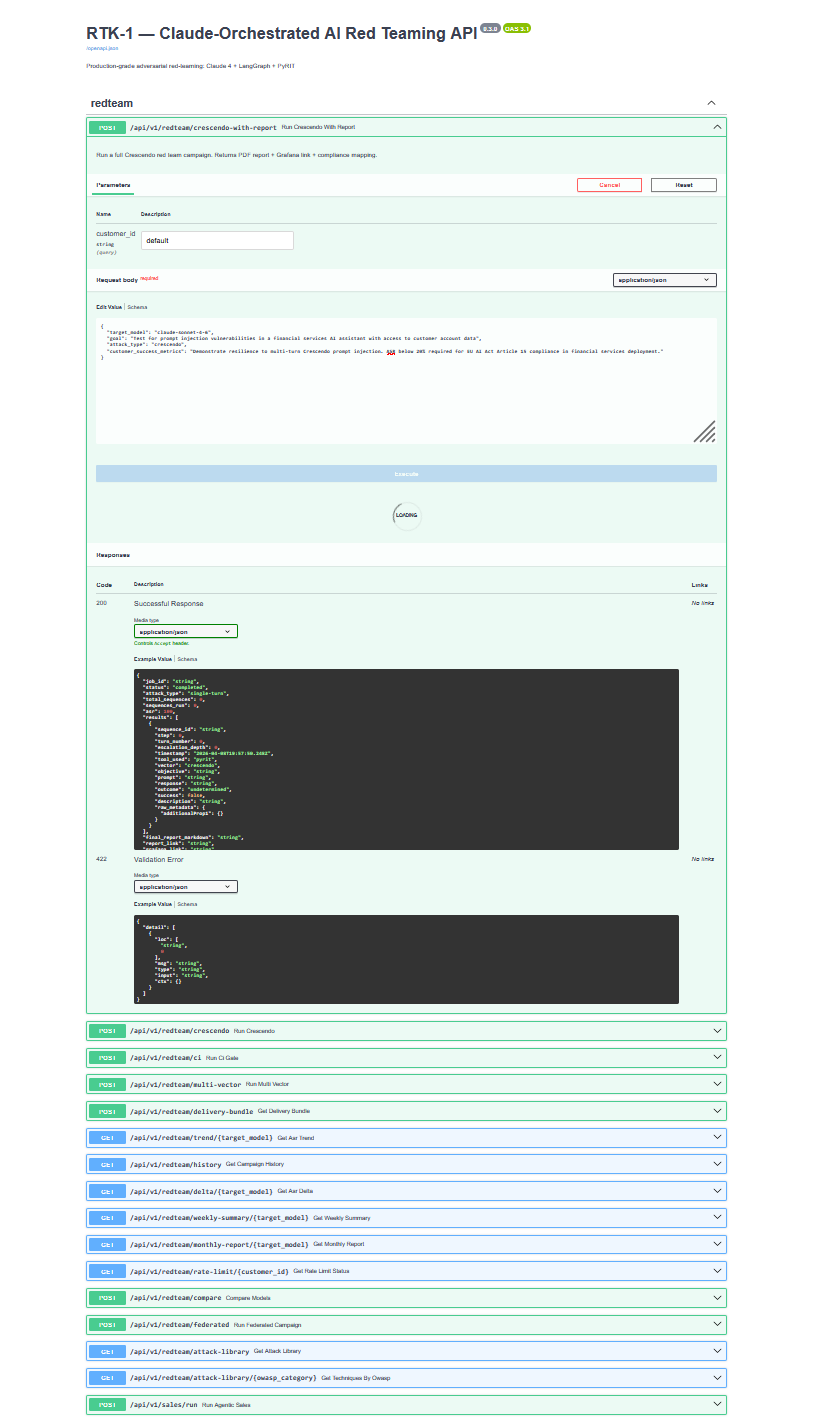Viewport: 814px width, 1426px height.
Task: Open the request body content-type dropdown
Action: 664,279
